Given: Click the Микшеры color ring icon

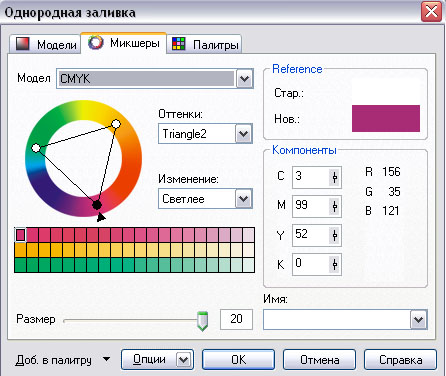Looking at the screenshot, I should [96, 42].
